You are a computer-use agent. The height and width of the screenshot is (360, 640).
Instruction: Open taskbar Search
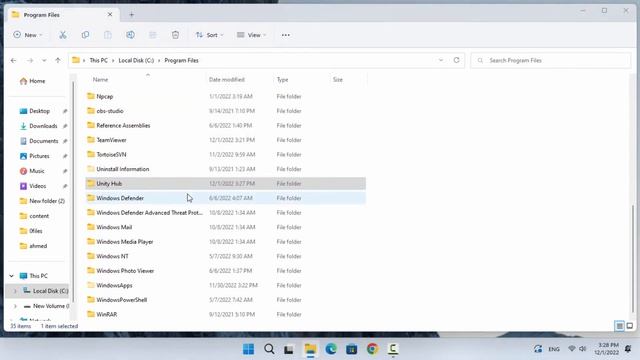pos(269,349)
